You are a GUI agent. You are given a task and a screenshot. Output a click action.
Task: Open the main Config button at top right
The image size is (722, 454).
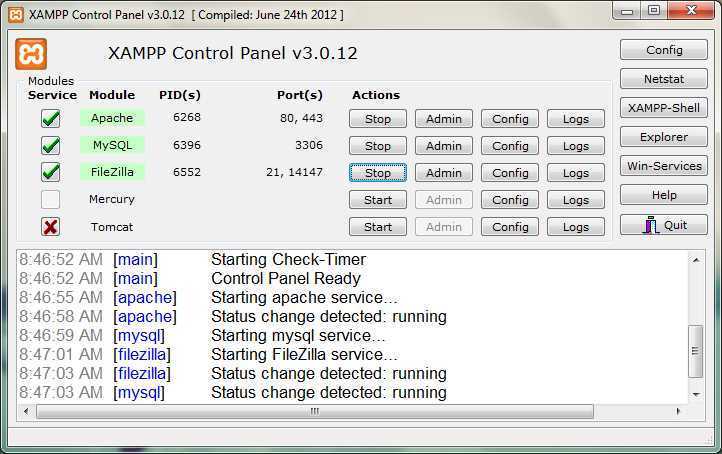point(664,50)
